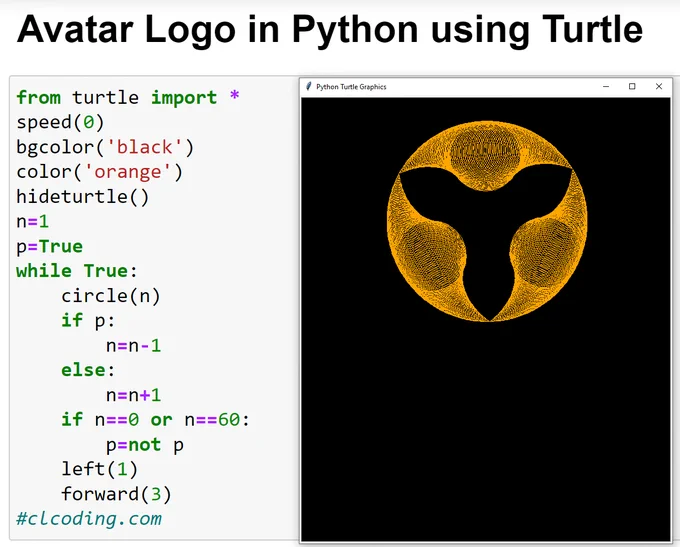Click the code line 'n=n+1'
The width and height of the screenshot is (680, 547).
pos(134,395)
